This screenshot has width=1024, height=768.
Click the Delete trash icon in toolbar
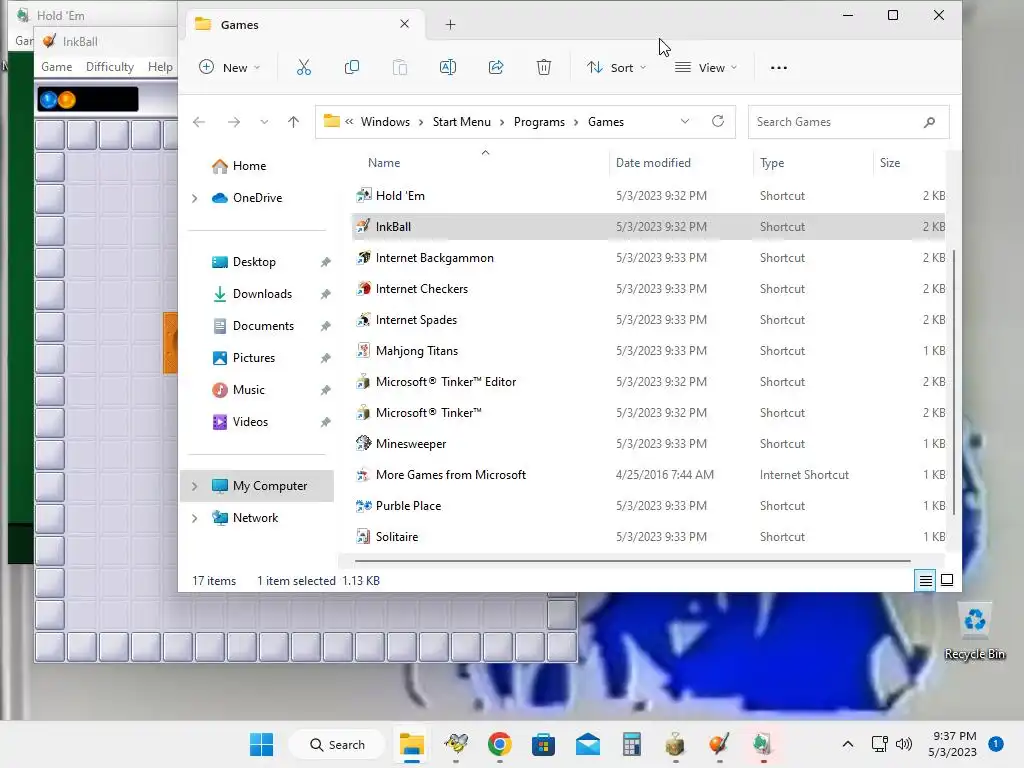[x=544, y=67]
